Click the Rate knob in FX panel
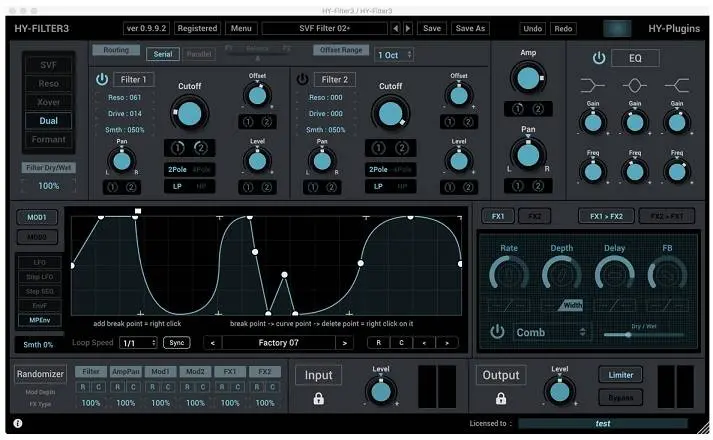Image resolution: width=713 pixels, height=440 pixels. coord(508,275)
